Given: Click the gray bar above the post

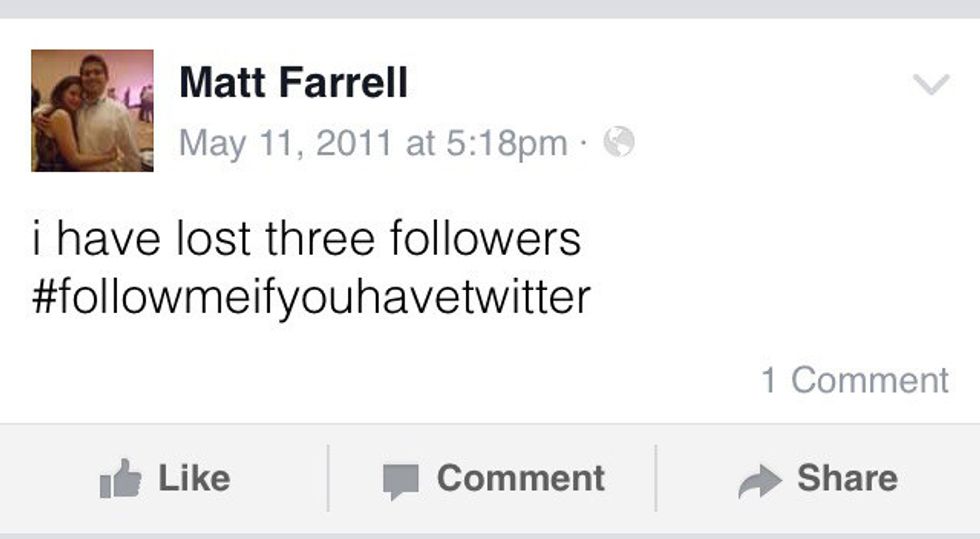Looking at the screenshot, I should click(x=490, y=8).
